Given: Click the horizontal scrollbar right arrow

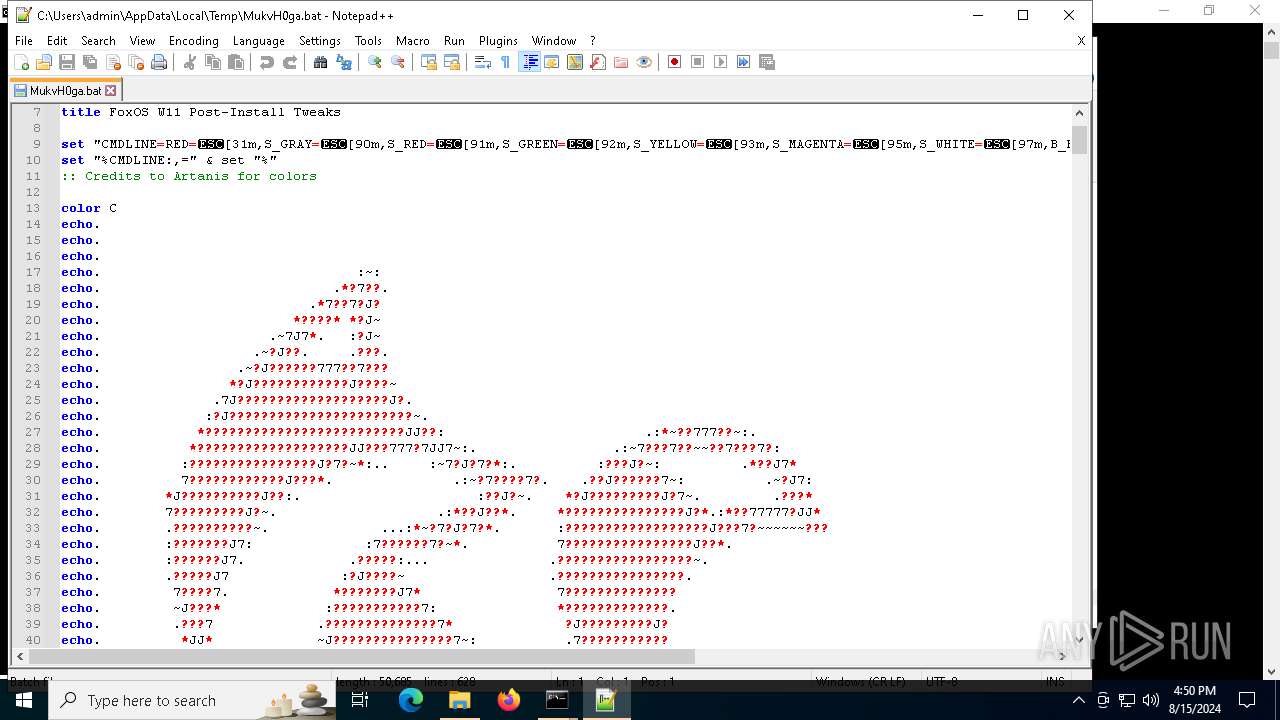Looking at the screenshot, I should tap(1064, 657).
